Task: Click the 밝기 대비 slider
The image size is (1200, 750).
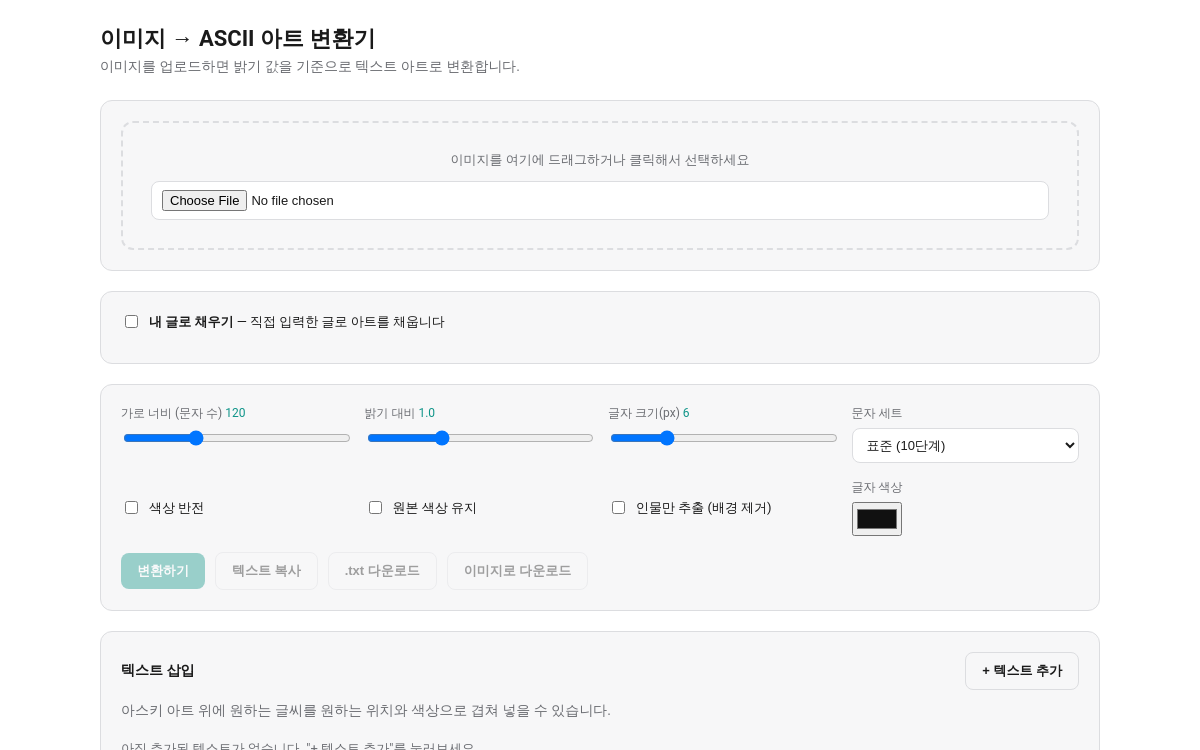Action: coord(480,438)
